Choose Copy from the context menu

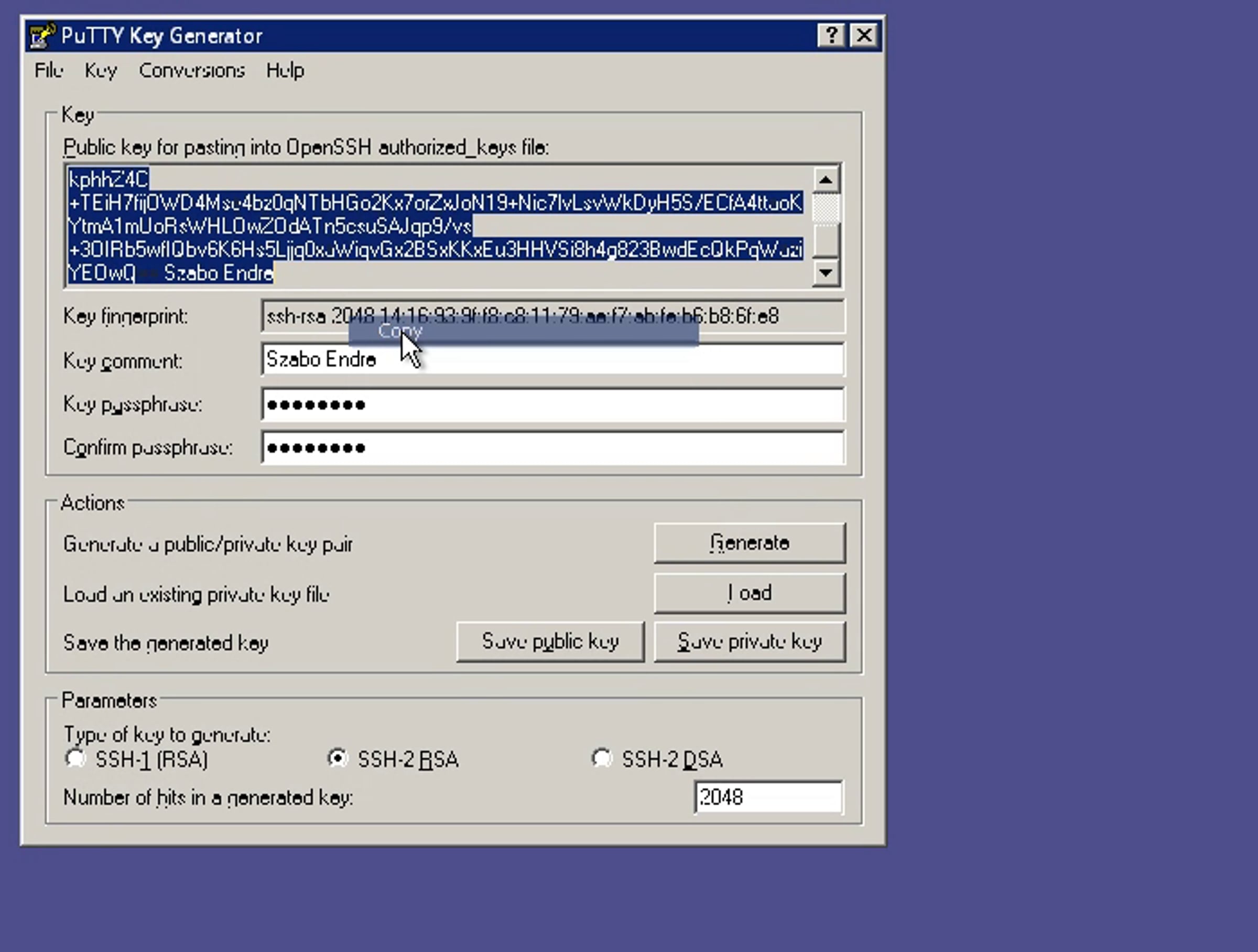tap(400, 331)
